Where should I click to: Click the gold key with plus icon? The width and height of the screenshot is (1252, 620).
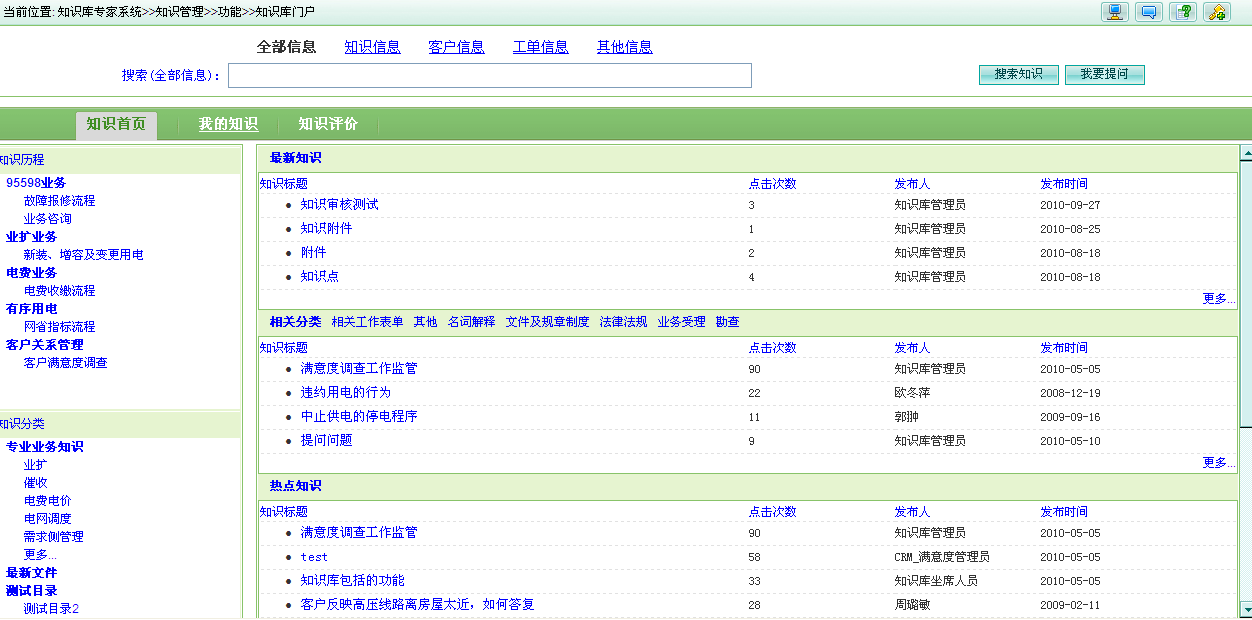pyautogui.click(x=1217, y=12)
